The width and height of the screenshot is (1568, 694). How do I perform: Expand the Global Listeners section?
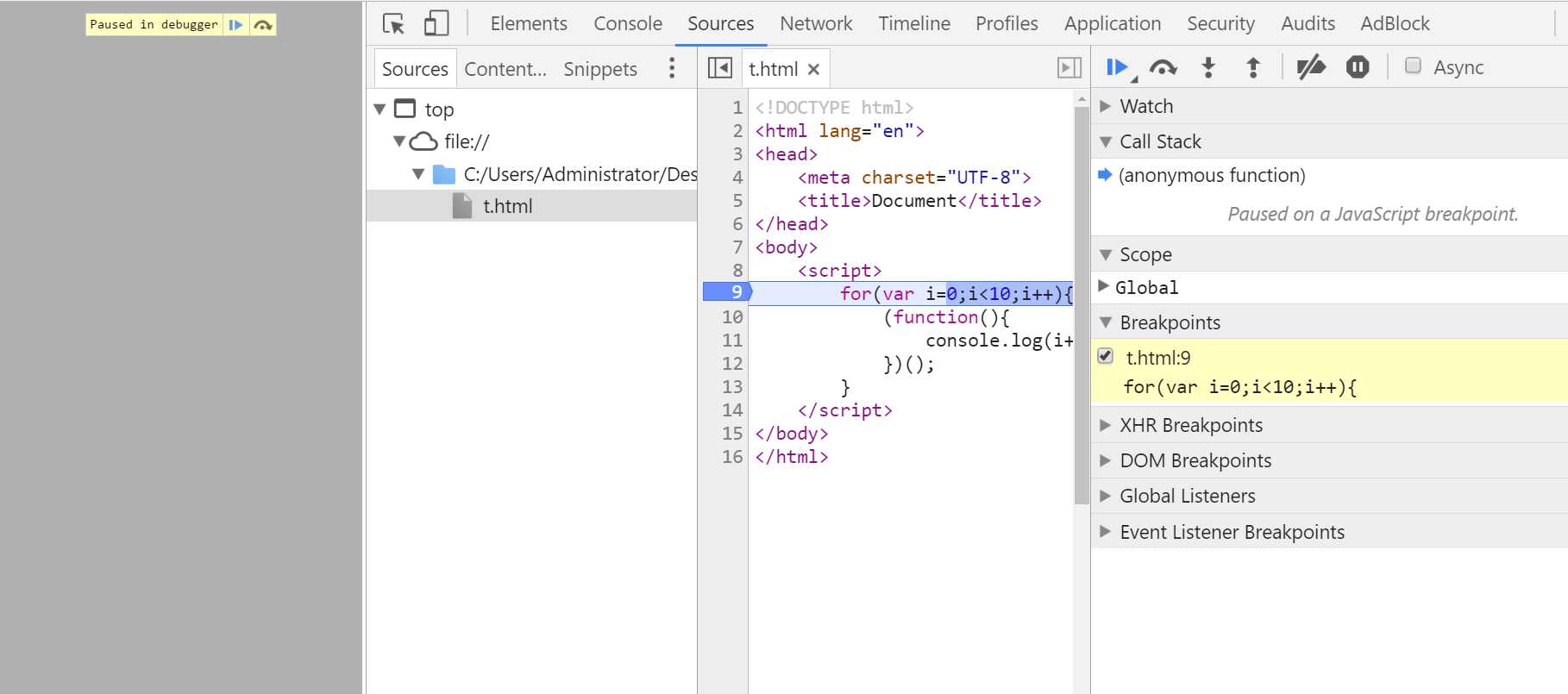pyautogui.click(x=1105, y=496)
